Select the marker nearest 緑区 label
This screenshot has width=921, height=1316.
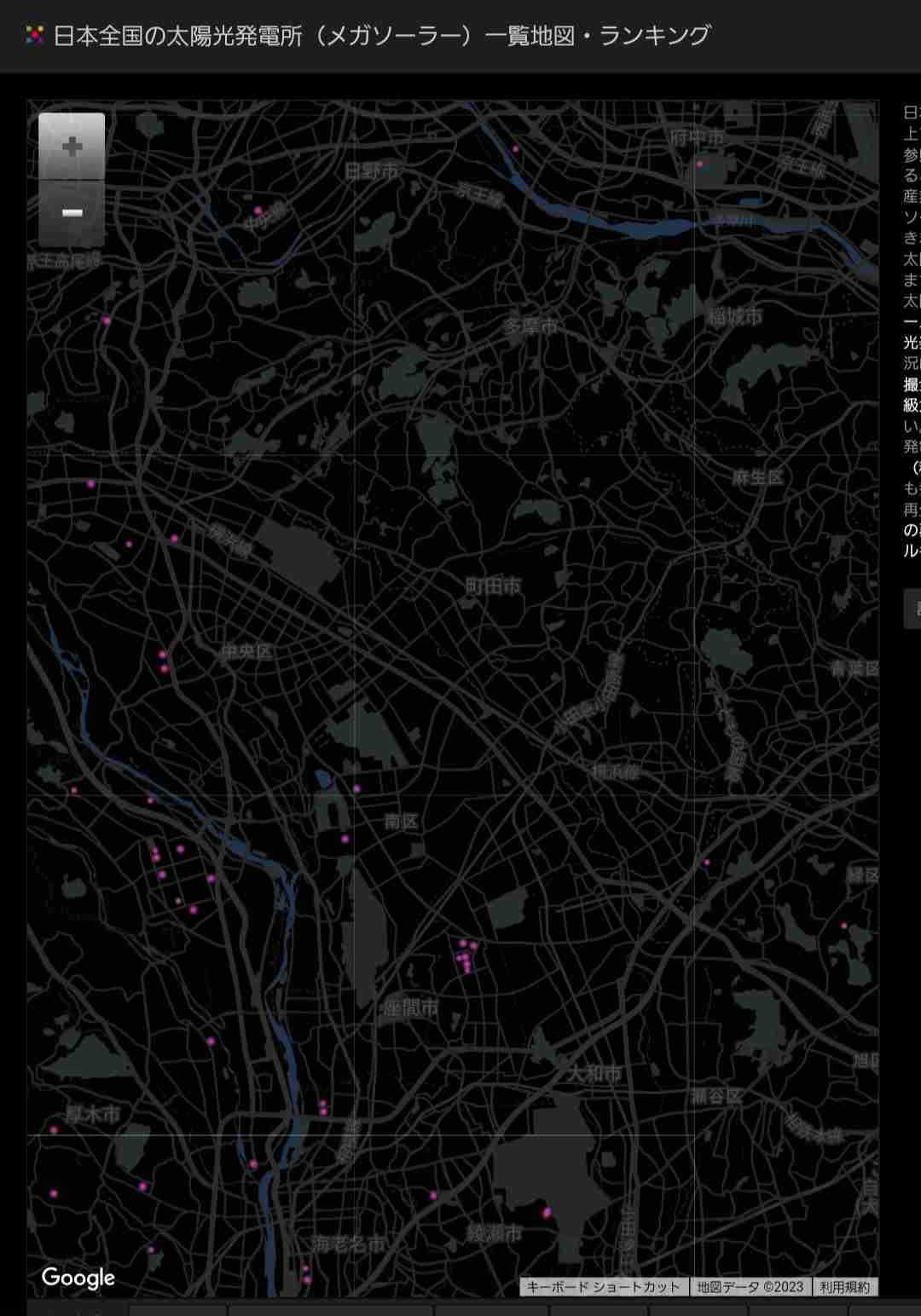pos(844,925)
